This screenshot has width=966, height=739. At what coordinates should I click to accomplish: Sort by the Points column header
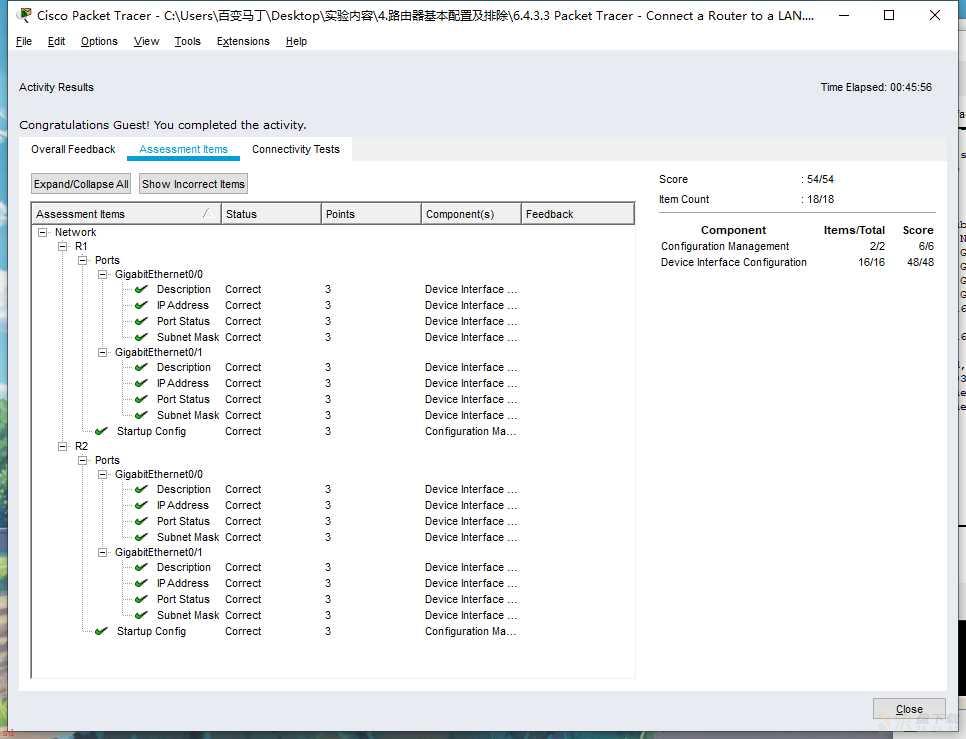[371, 214]
